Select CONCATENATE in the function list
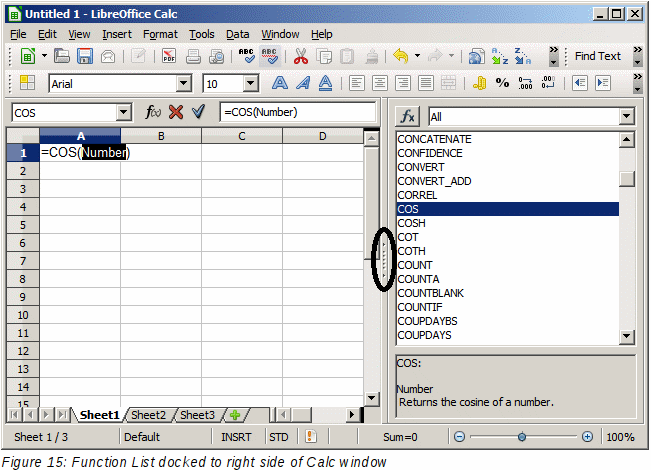The image size is (652, 471). tap(507, 139)
